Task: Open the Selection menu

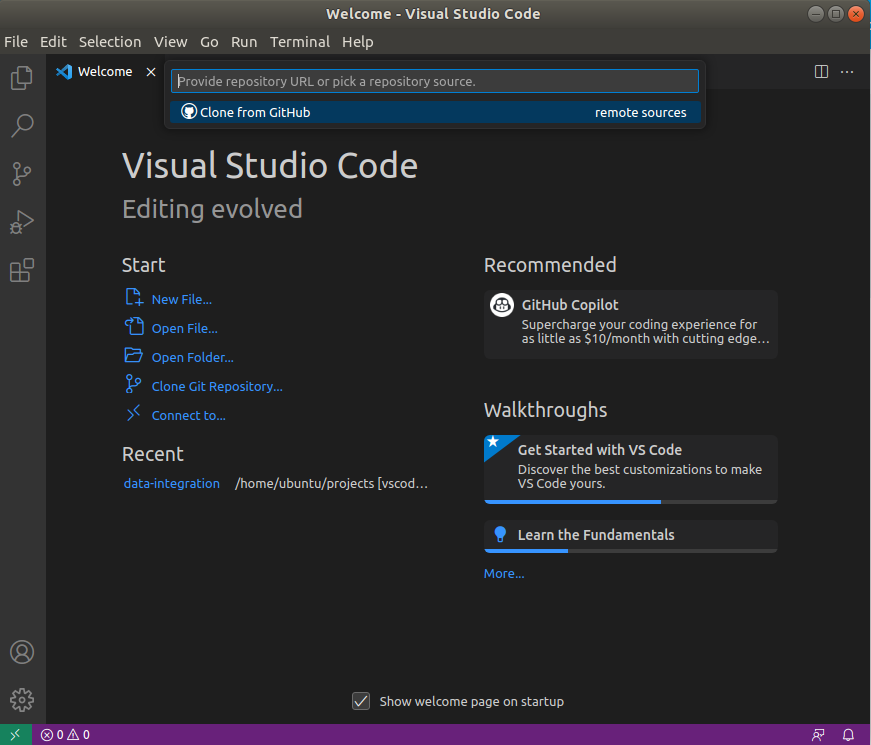Action: pos(110,42)
